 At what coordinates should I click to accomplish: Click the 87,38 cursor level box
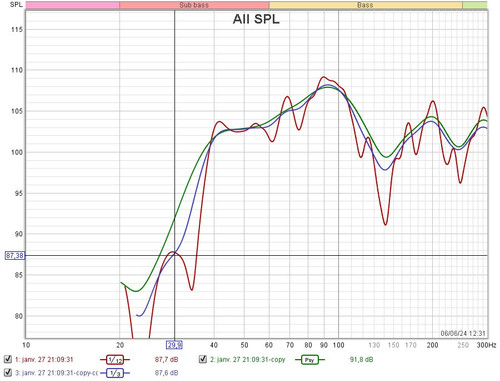click(15, 256)
